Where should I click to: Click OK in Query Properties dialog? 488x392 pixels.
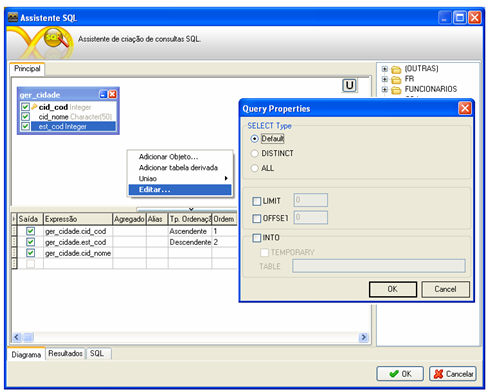point(393,289)
